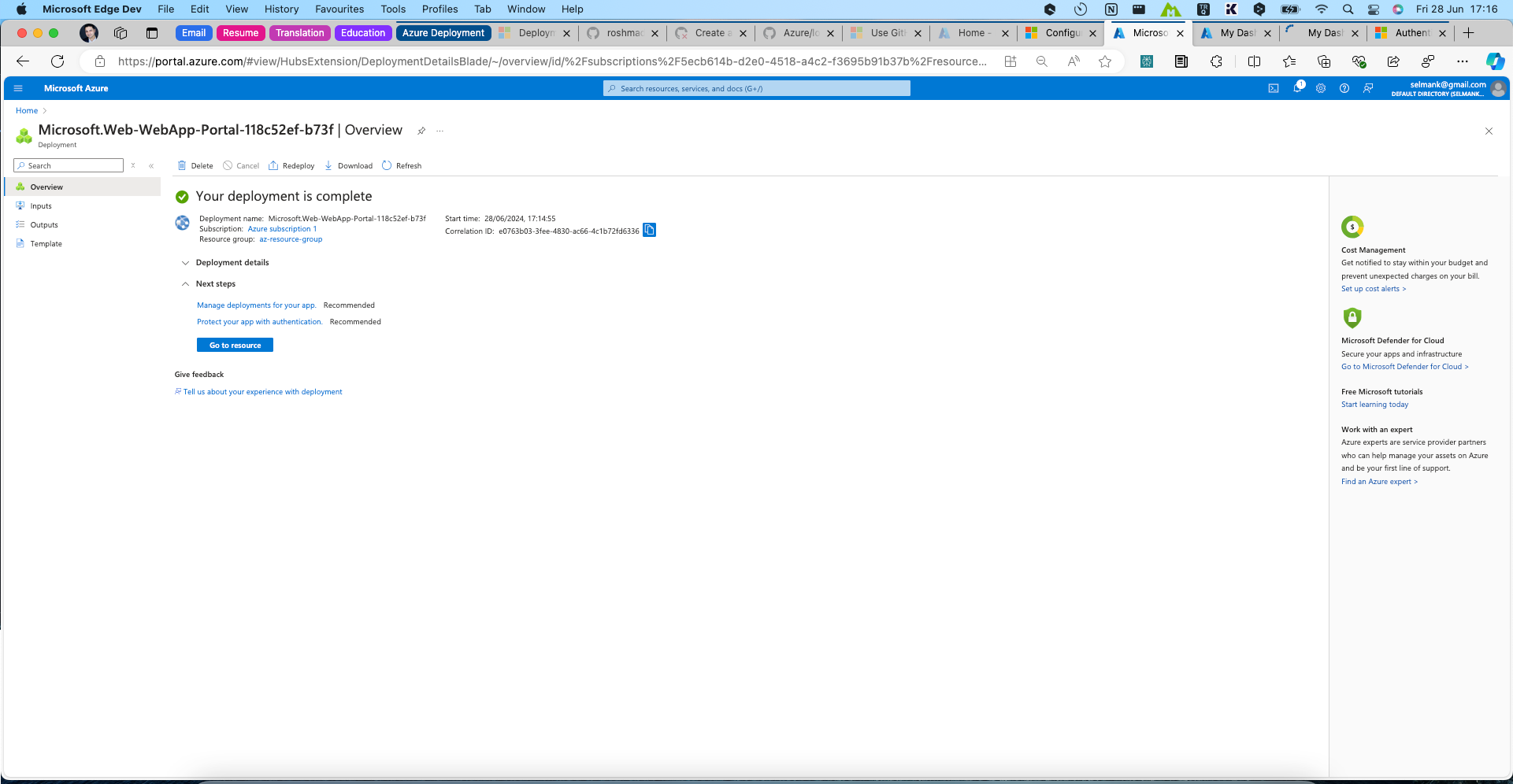The image size is (1513, 784).
Task: Open Azure portal settings gear
Action: point(1321,88)
